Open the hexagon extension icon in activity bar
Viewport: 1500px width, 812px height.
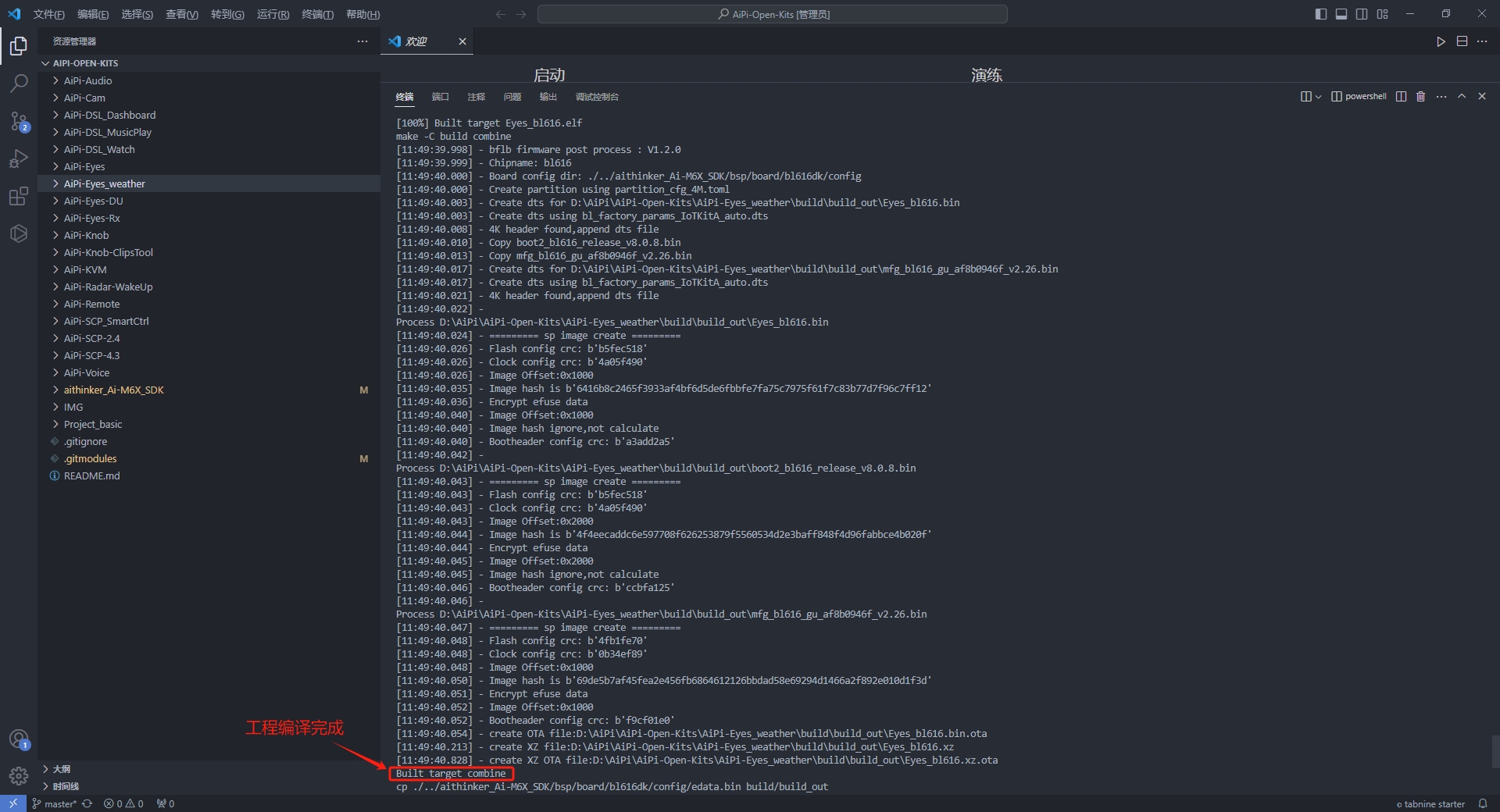(x=19, y=233)
